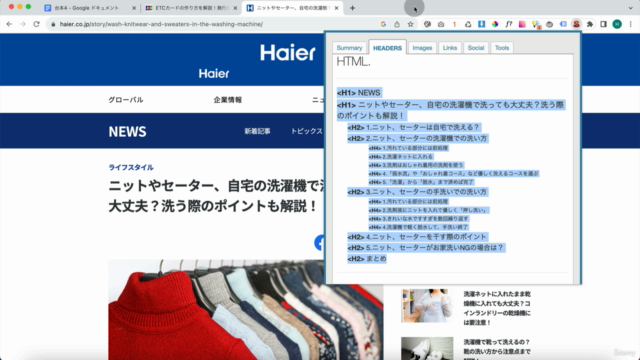Open the green profile avatar
Image resolution: width=640 pixels, height=360 pixels.
tap(617, 24)
